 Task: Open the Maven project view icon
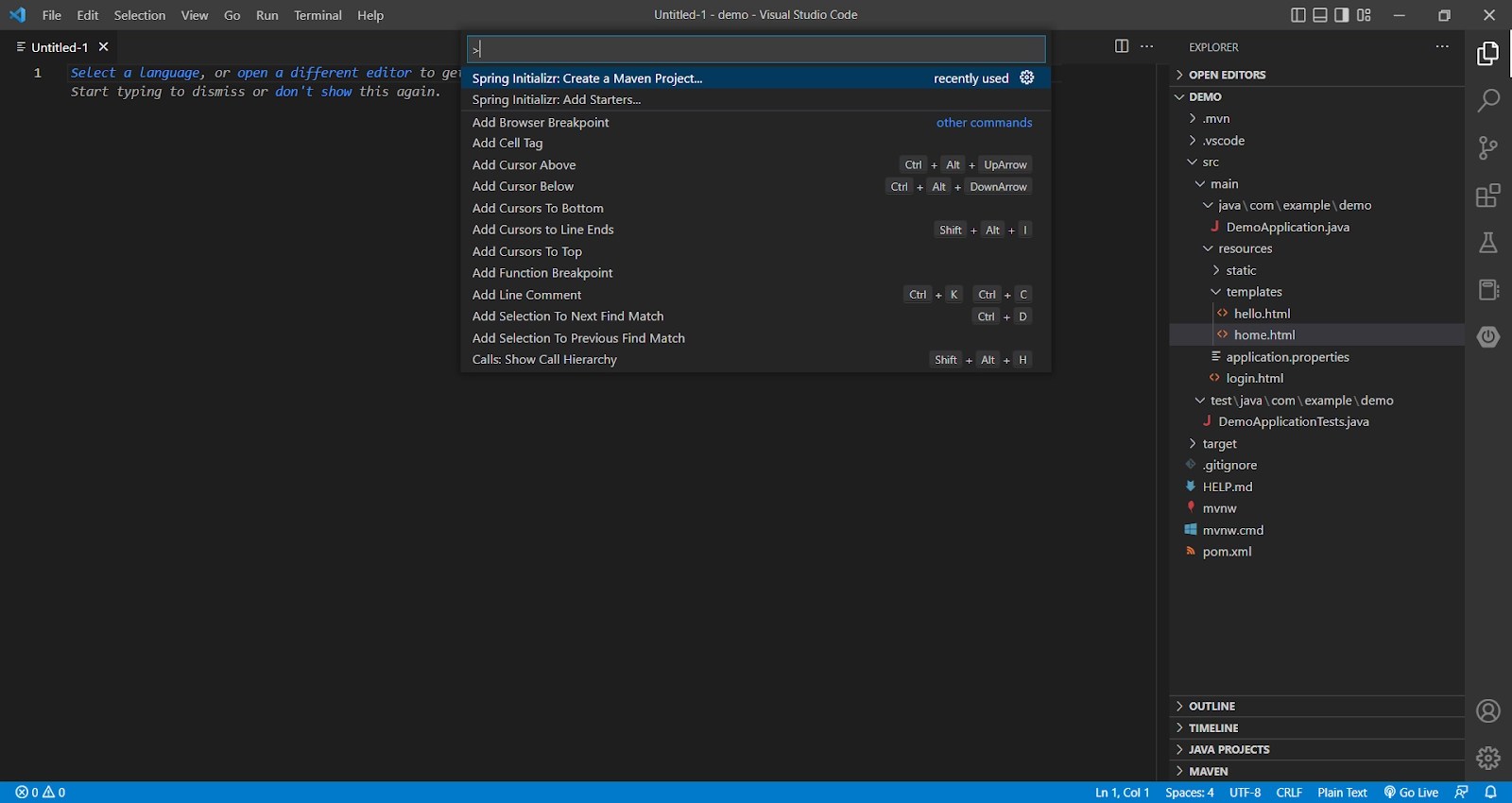pos(1487,289)
